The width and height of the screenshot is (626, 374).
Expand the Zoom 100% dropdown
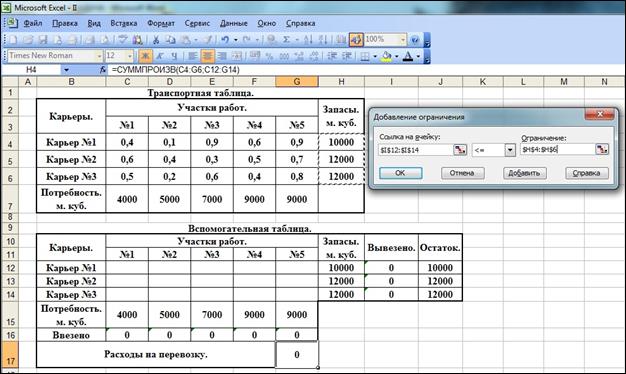click(402, 40)
